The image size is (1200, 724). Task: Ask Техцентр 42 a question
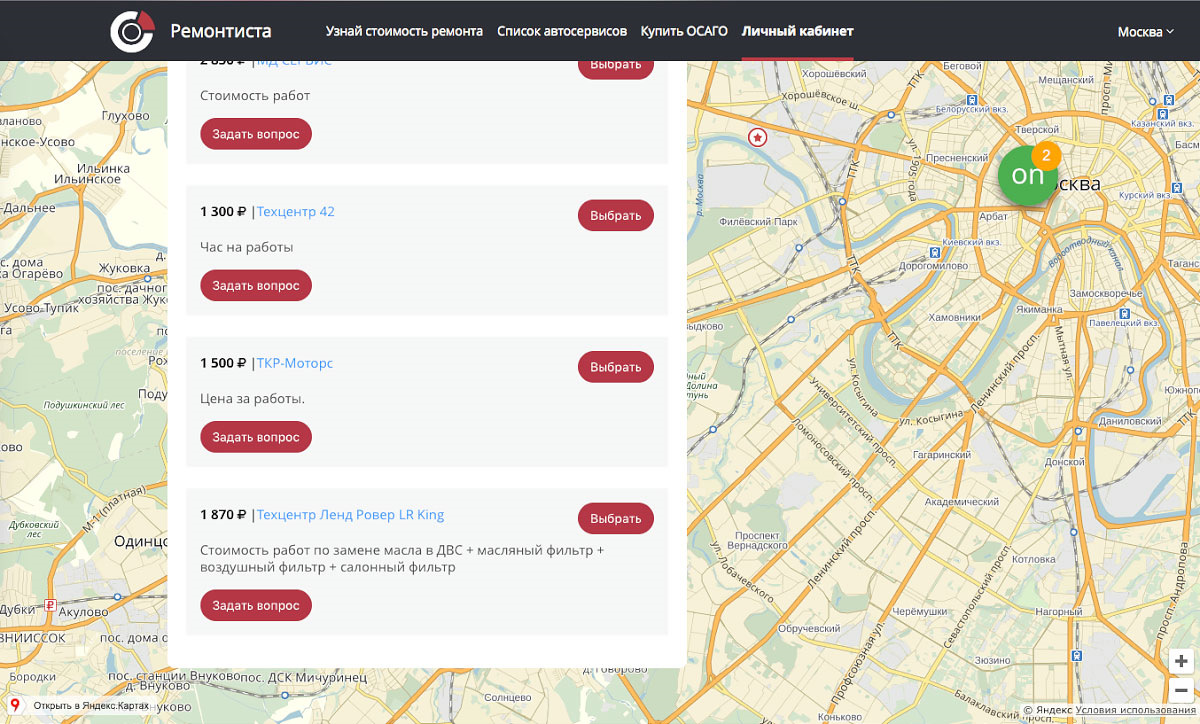(256, 285)
